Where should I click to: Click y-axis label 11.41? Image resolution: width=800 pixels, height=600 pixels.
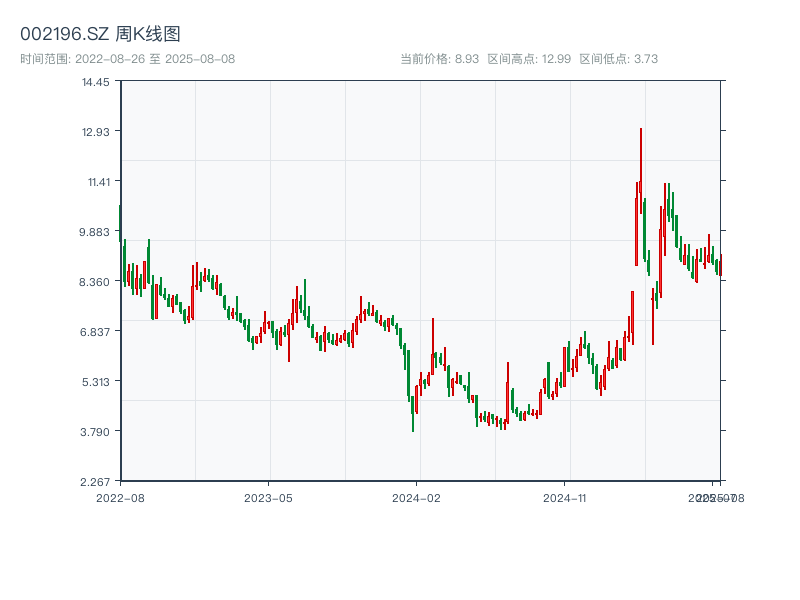click(98, 182)
